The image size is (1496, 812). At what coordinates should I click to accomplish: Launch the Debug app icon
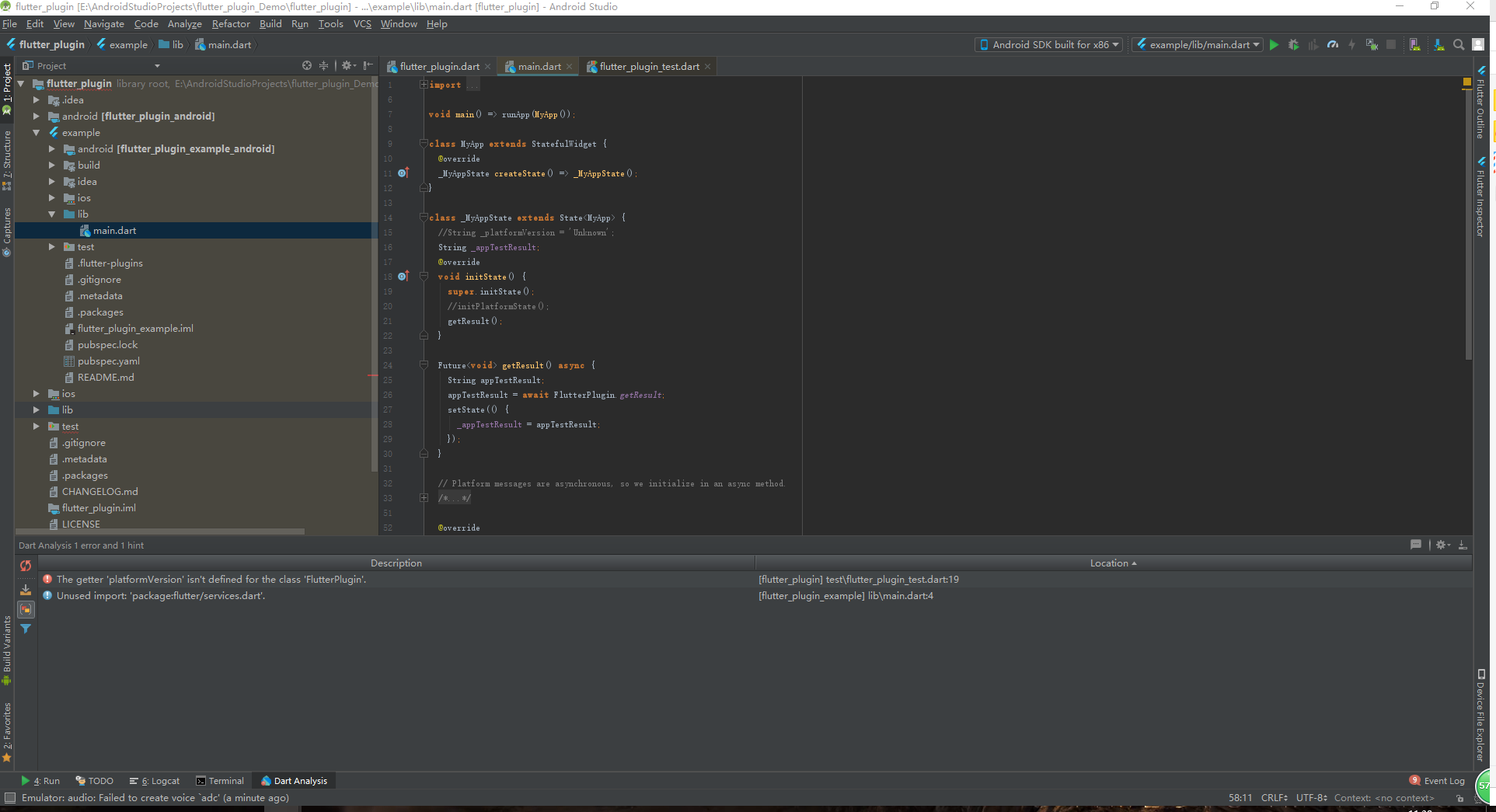point(1293,44)
